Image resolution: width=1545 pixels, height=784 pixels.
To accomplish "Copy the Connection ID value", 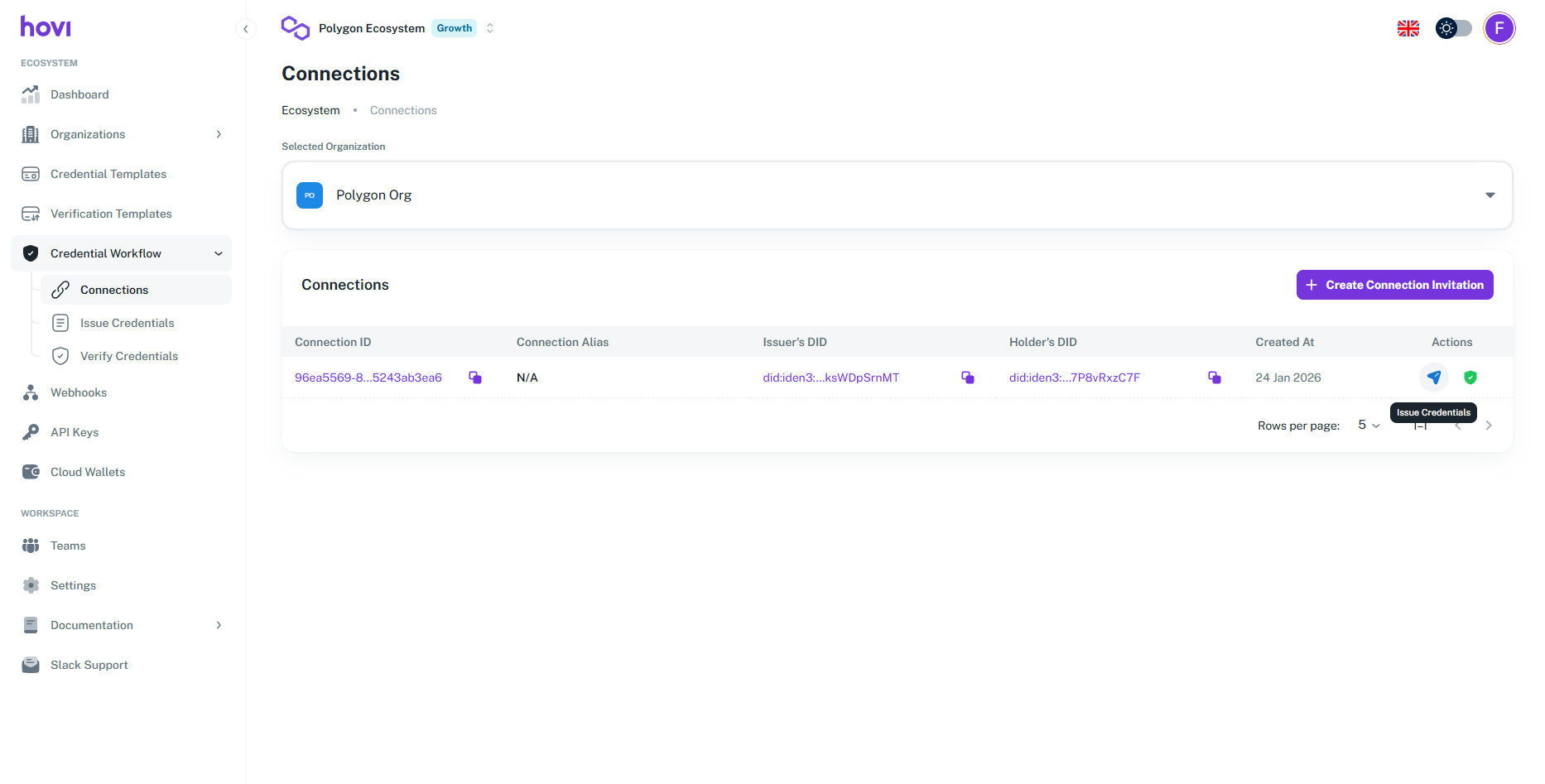I will (x=475, y=378).
